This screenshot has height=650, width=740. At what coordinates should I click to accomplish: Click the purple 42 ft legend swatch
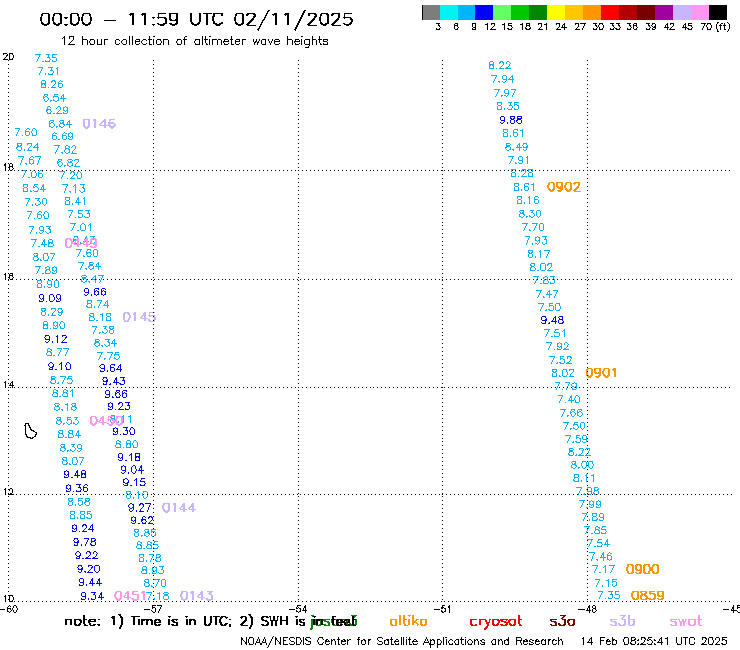coord(664,12)
